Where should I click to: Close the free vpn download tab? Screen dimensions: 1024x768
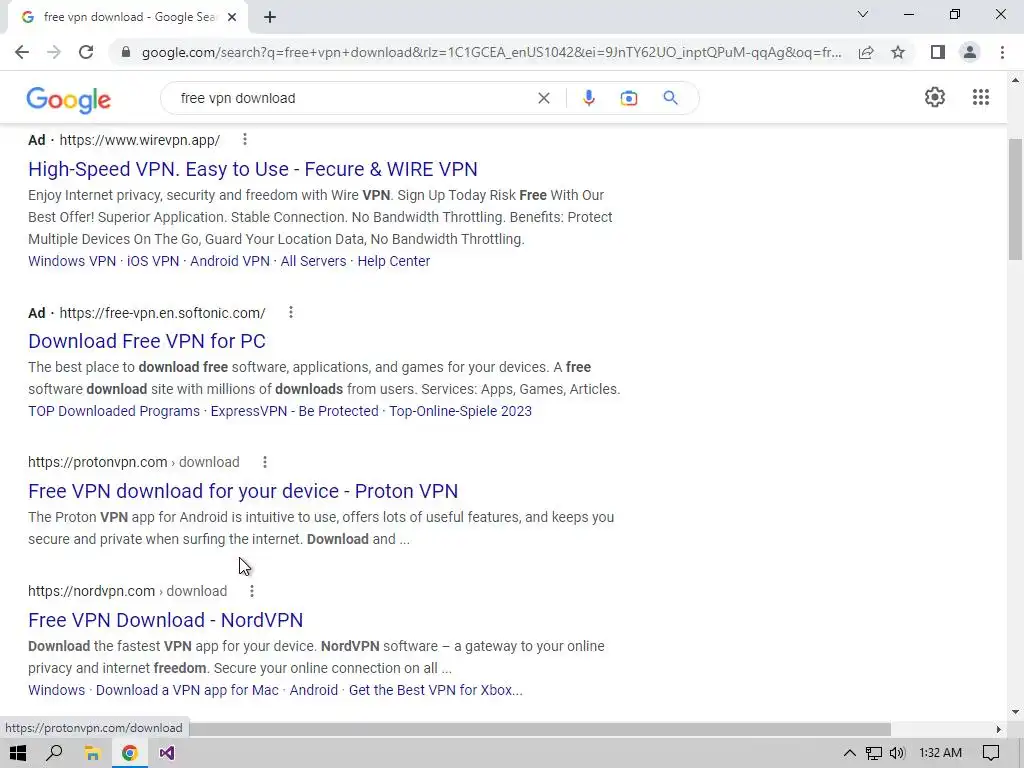[232, 17]
